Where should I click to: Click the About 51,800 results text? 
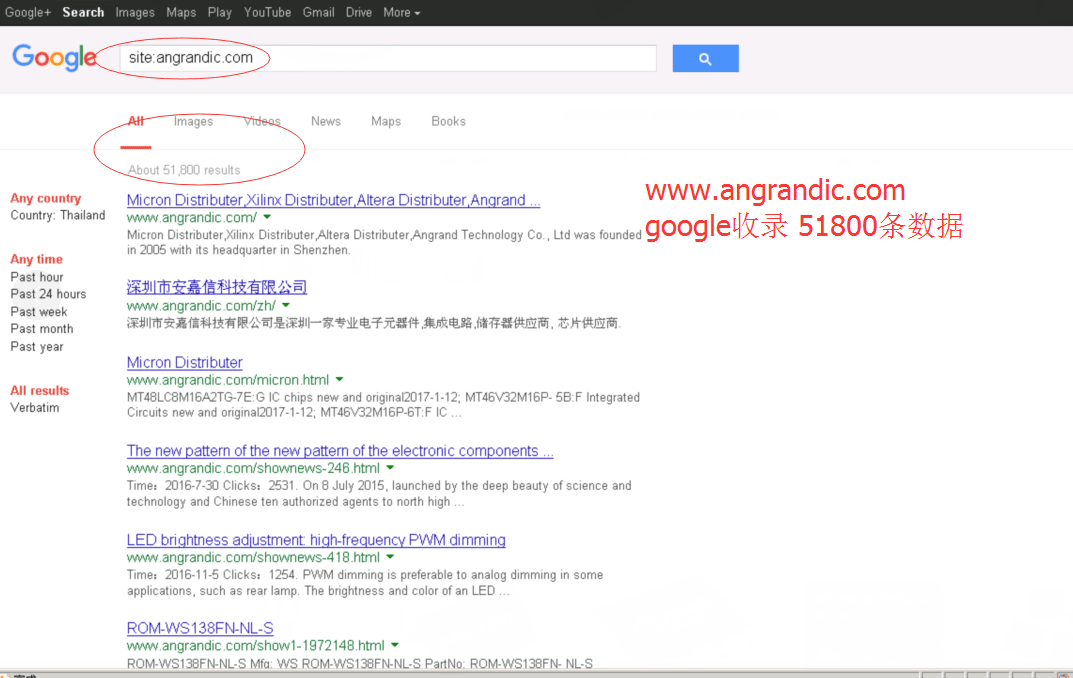tap(184, 170)
